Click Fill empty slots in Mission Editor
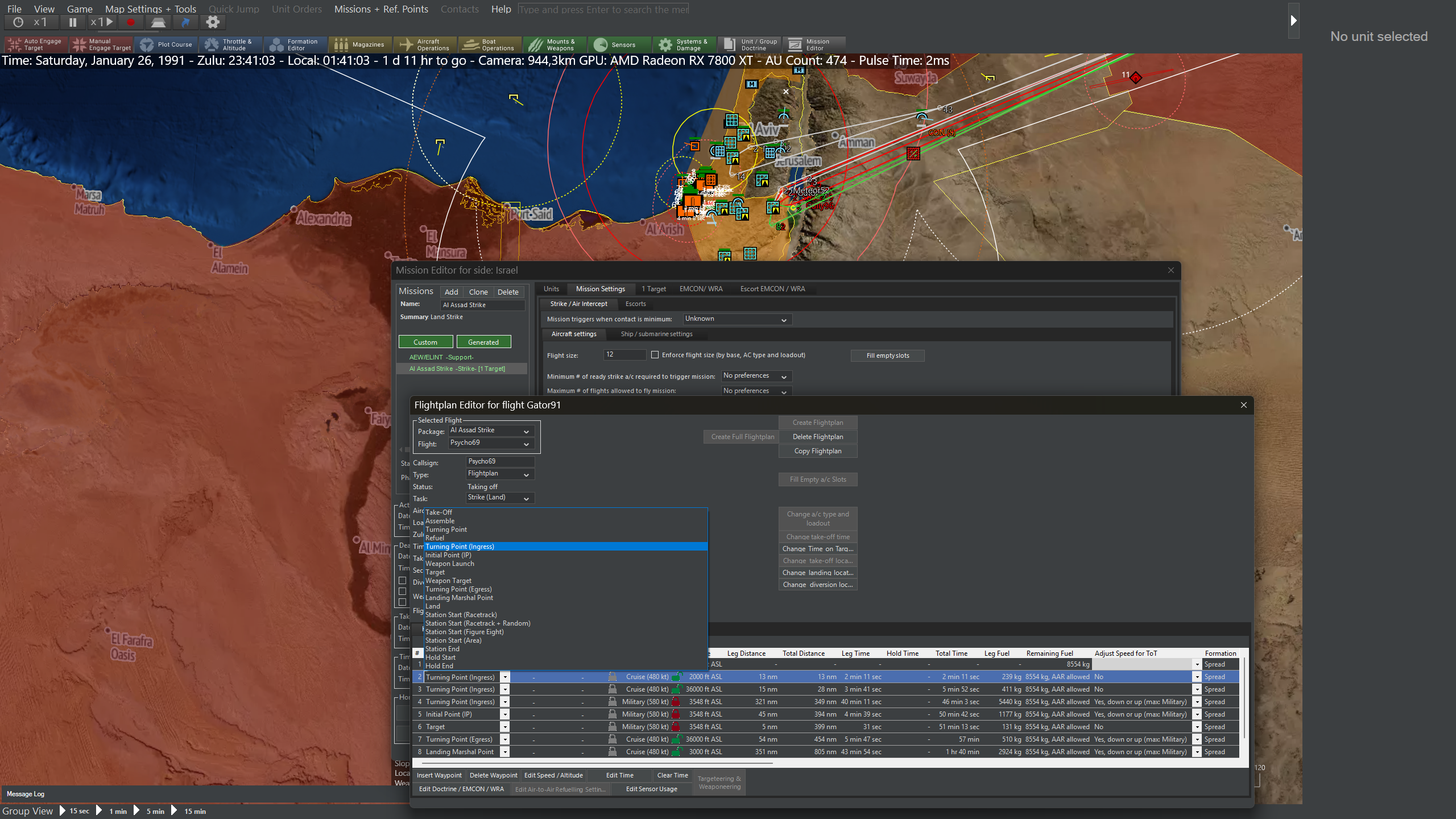This screenshot has width=1456, height=819. coord(888,355)
